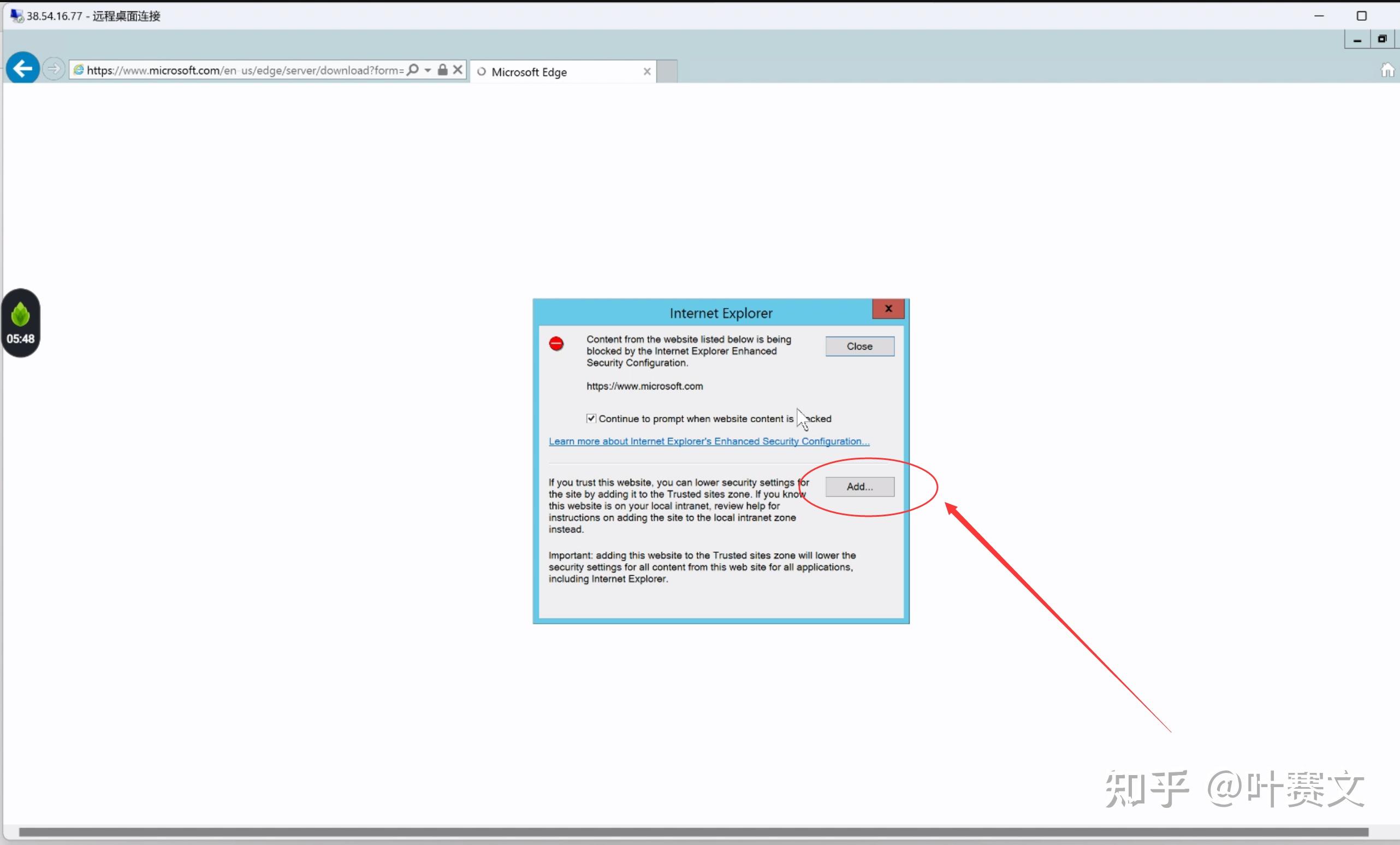
Task: Open a new blank tab
Action: coord(667,72)
